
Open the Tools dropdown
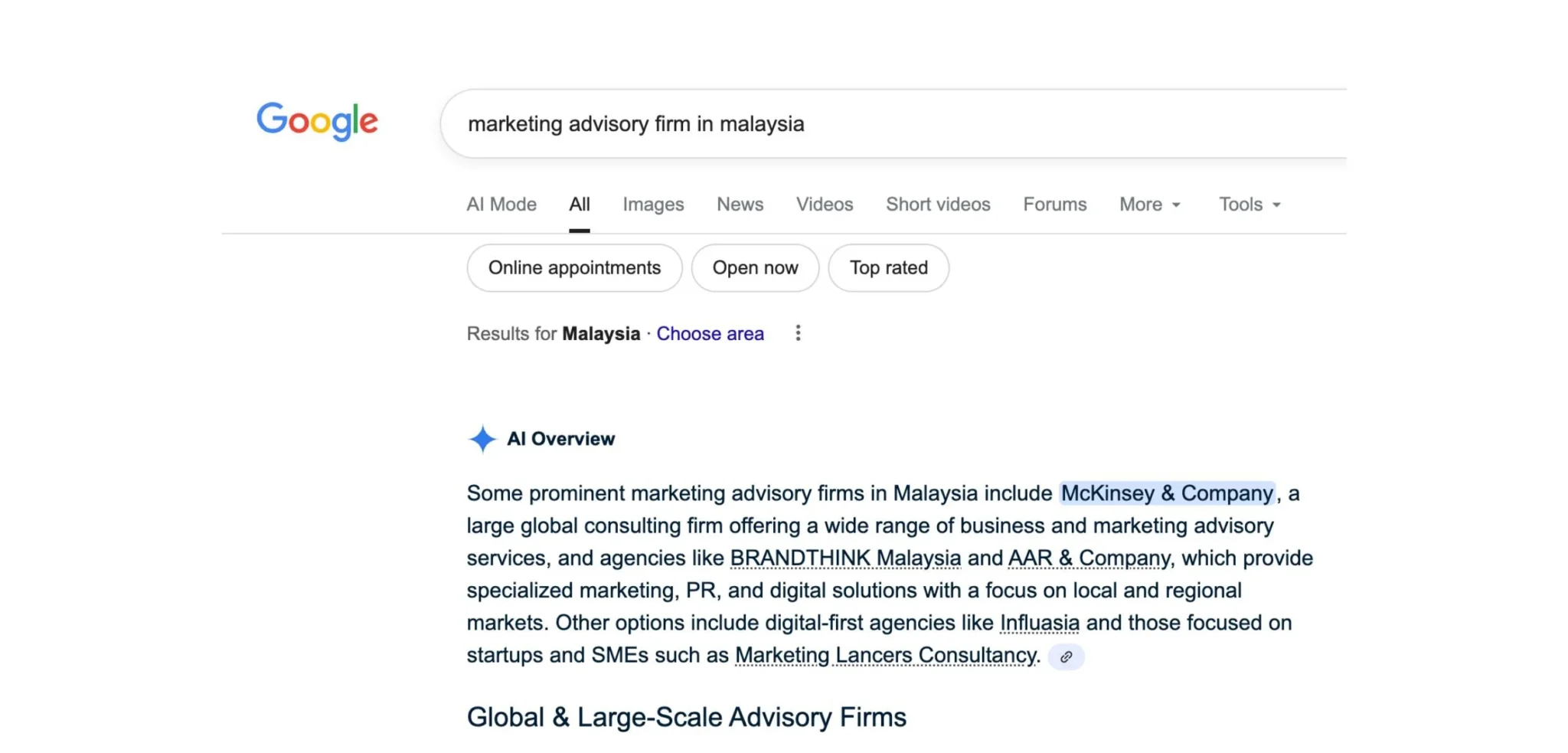point(1248,204)
